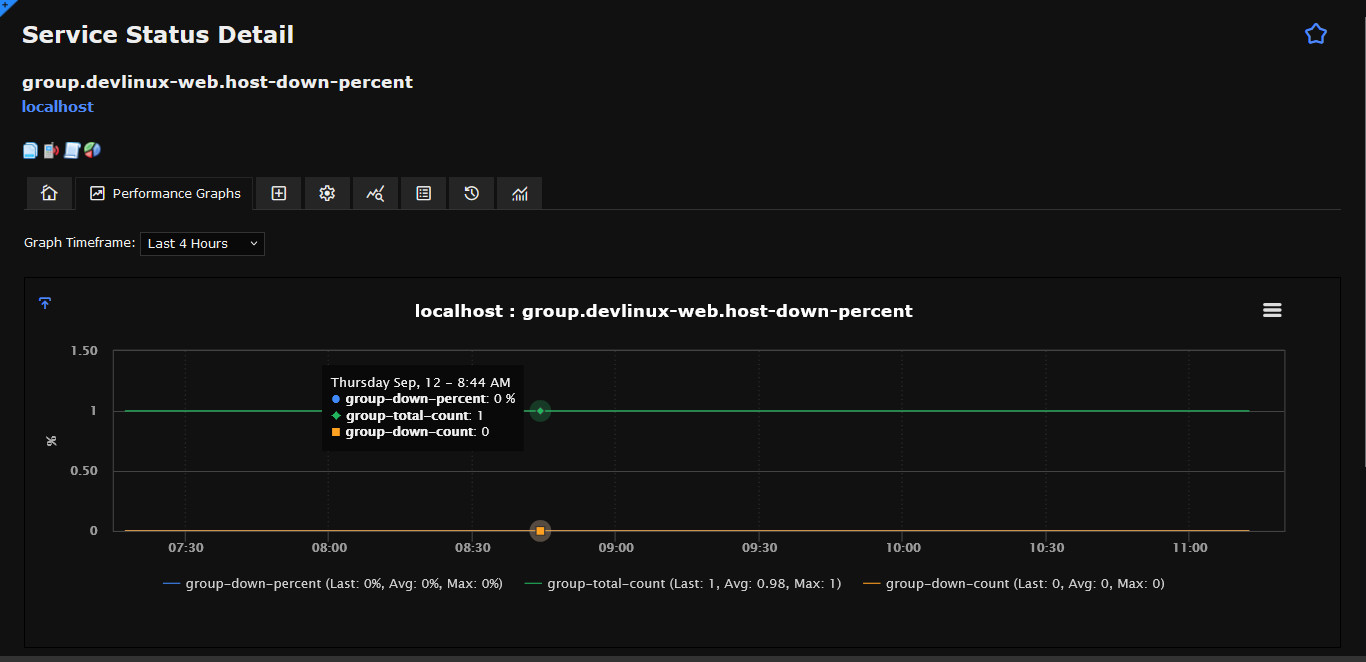Click the scroll history document icon

click(71, 150)
